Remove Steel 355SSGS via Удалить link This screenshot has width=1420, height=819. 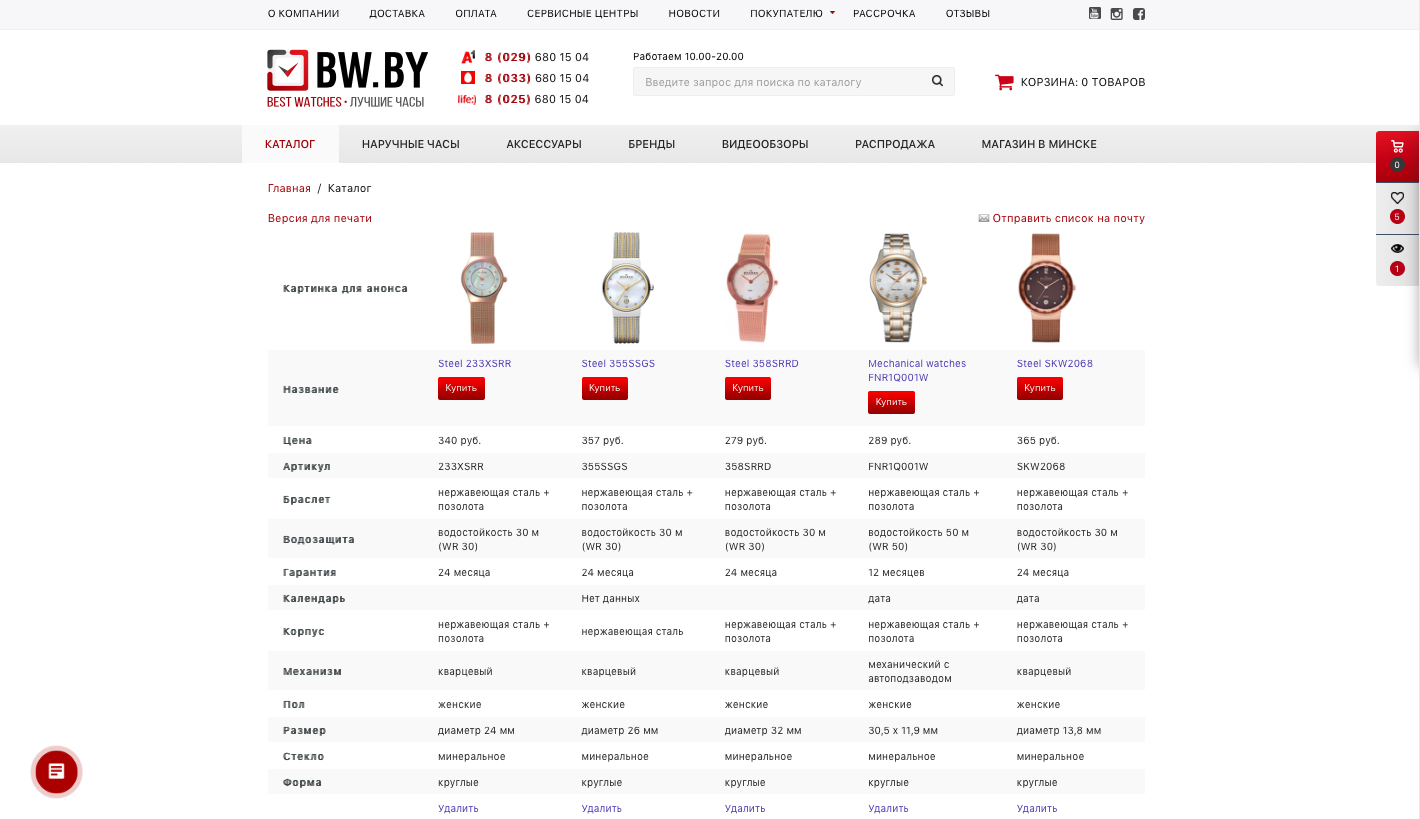click(x=602, y=808)
